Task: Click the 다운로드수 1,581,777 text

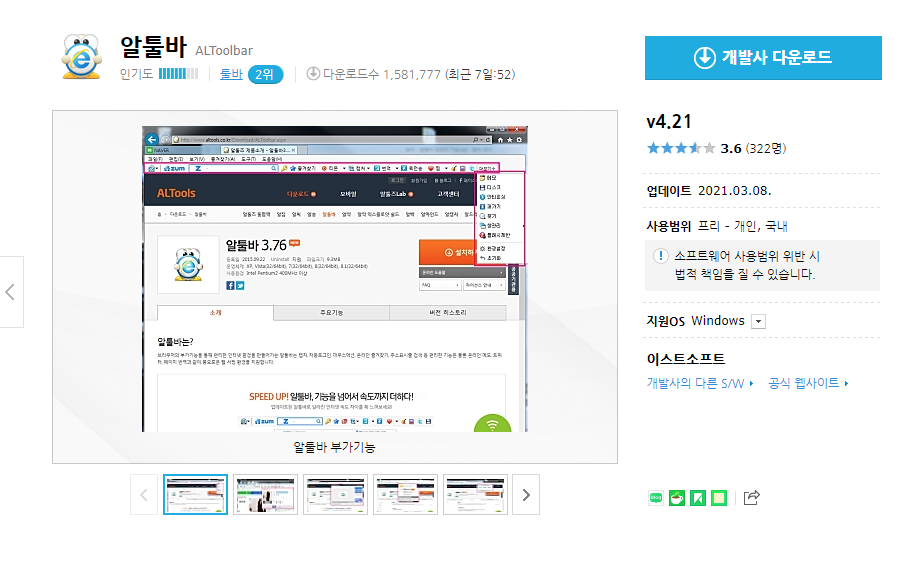Action: [381, 74]
